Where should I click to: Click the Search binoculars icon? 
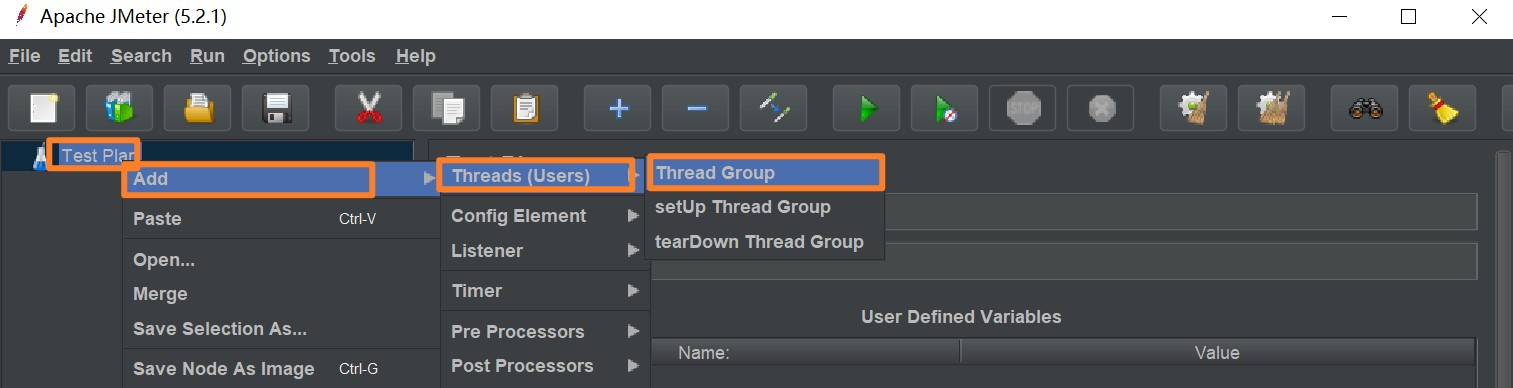tap(1364, 108)
